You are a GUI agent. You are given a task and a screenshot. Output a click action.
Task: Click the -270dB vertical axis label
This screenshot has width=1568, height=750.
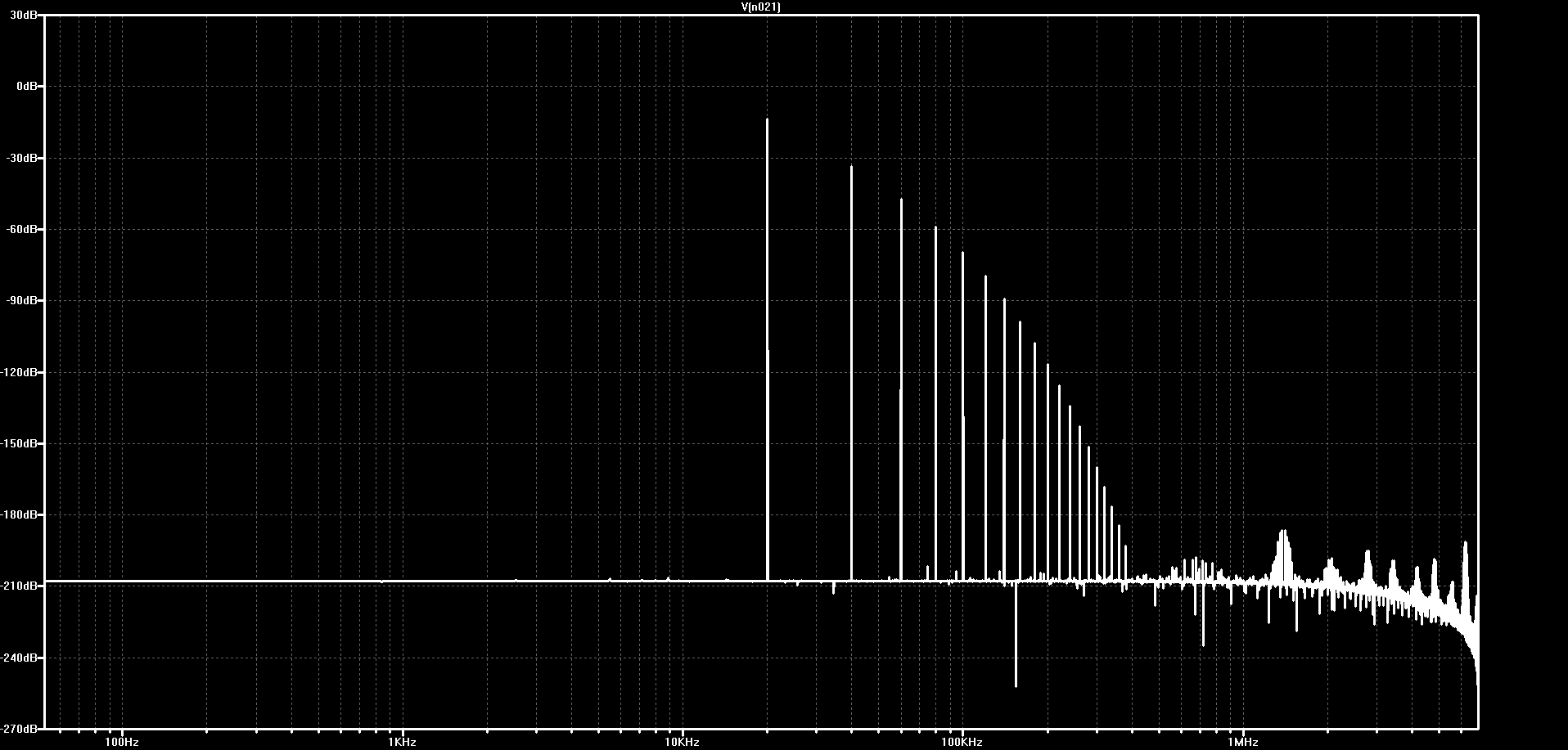click(x=20, y=728)
